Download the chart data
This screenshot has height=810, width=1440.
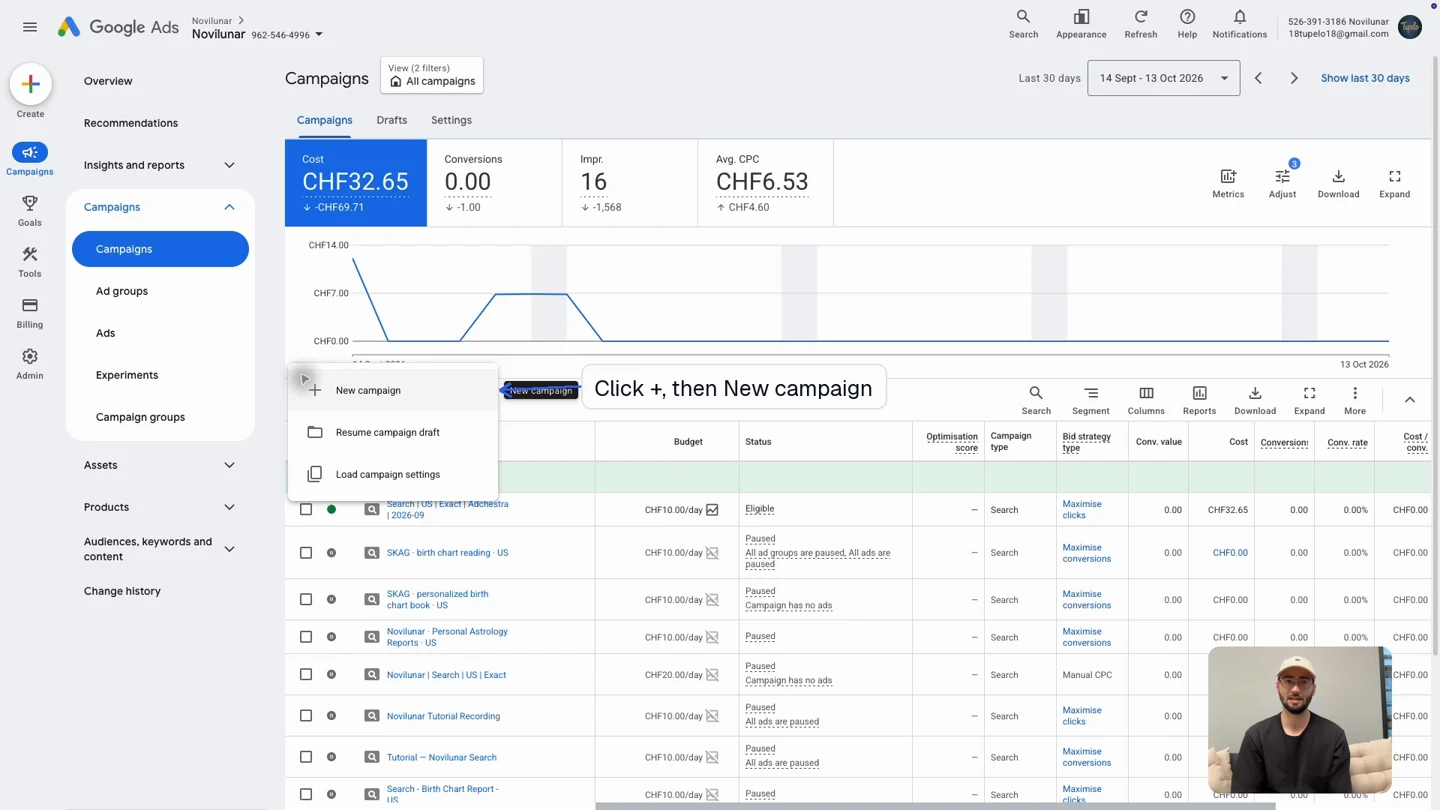(x=1338, y=183)
